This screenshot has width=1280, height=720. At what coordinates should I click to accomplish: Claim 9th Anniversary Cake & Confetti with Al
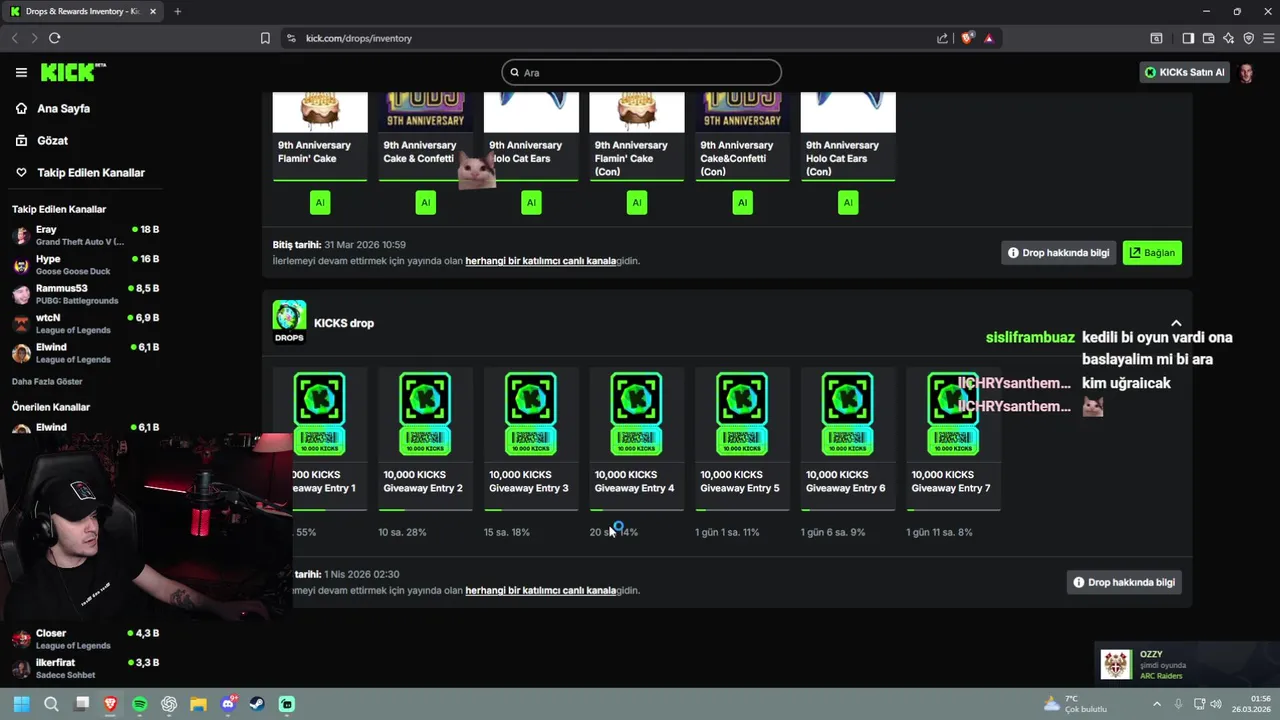[425, 202]
